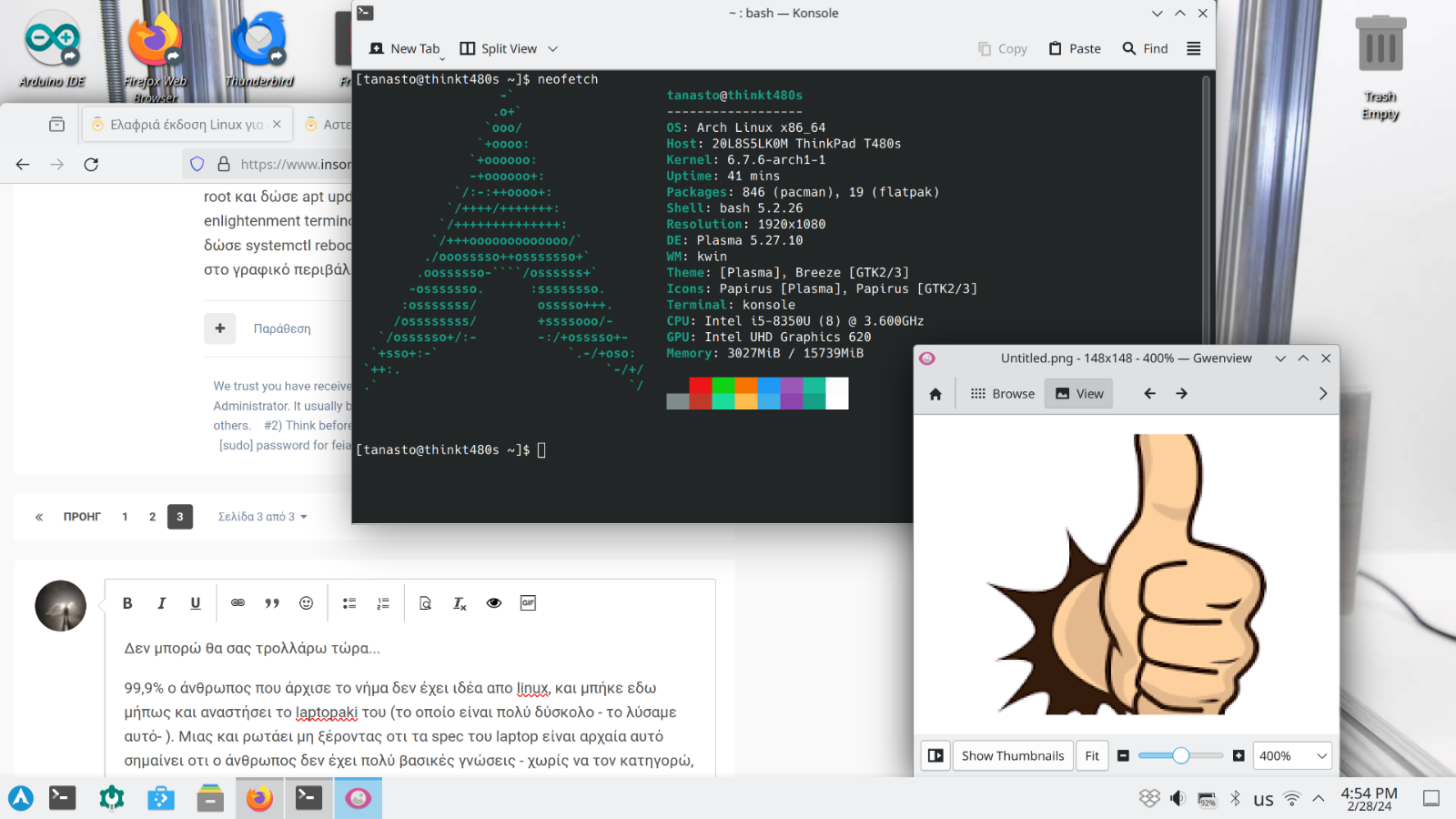The height and width of the screenshot is (819, 1456).
Task: Click the zoom out minus icon in Gwenview
Action: [x=1123, y=756]
